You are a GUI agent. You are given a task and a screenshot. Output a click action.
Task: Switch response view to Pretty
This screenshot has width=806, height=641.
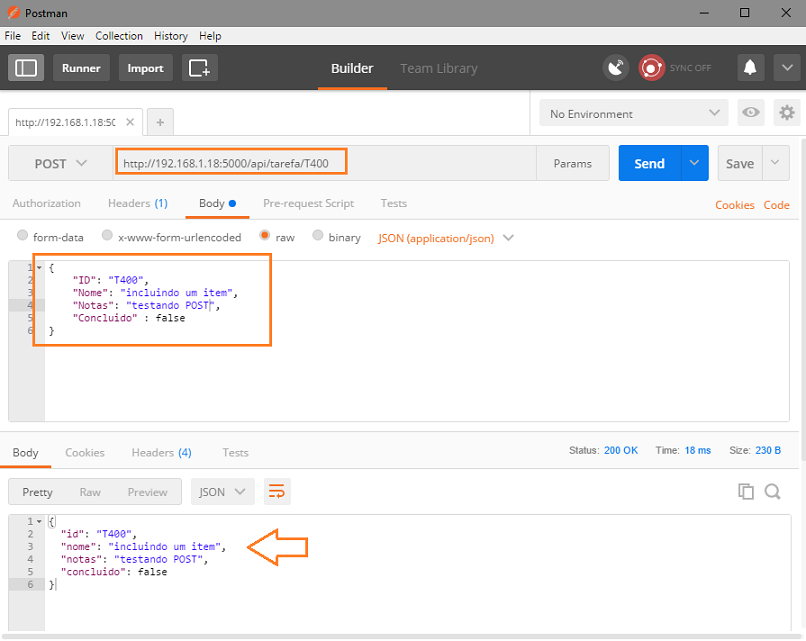pyautogui.click(x=38, y=492)
